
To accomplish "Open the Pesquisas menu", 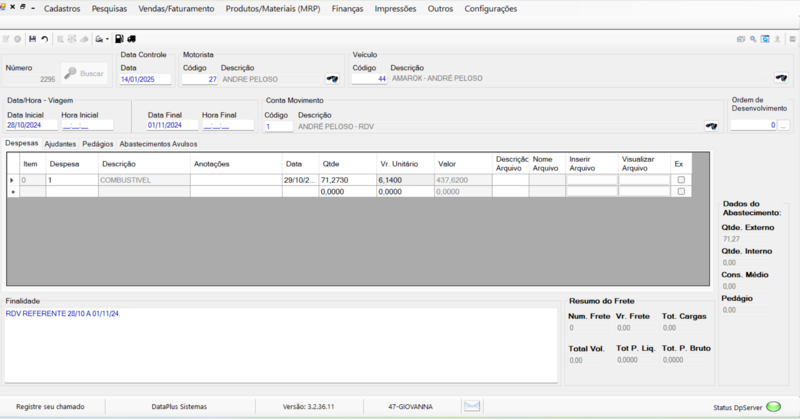I will pos(109,9).
